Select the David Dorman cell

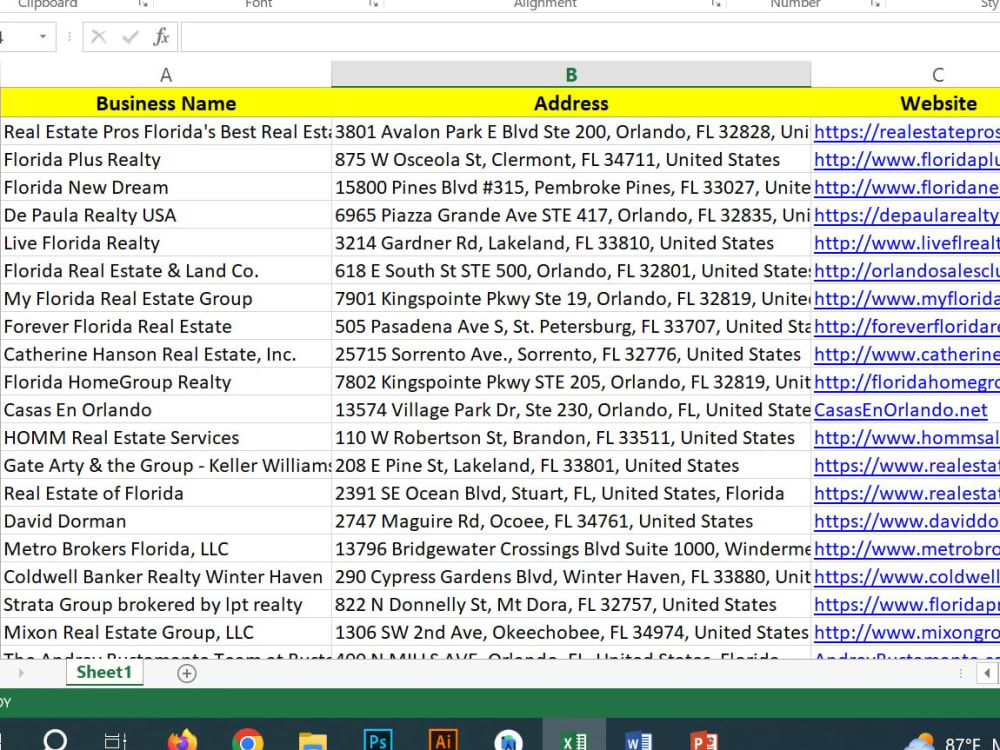click(x=166, y=521)
